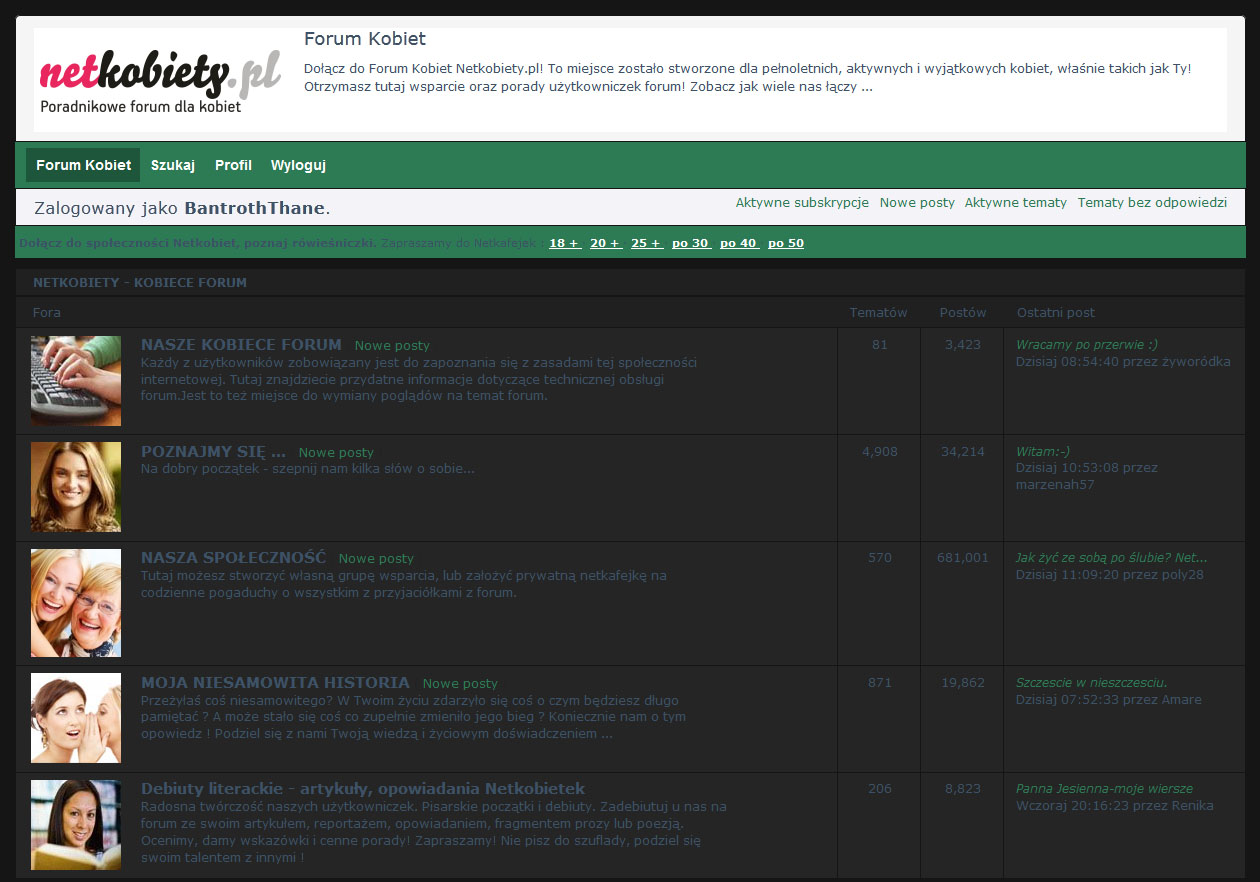
Task: Open the 25 + netkafejka link
Action: tap(647, 243)
